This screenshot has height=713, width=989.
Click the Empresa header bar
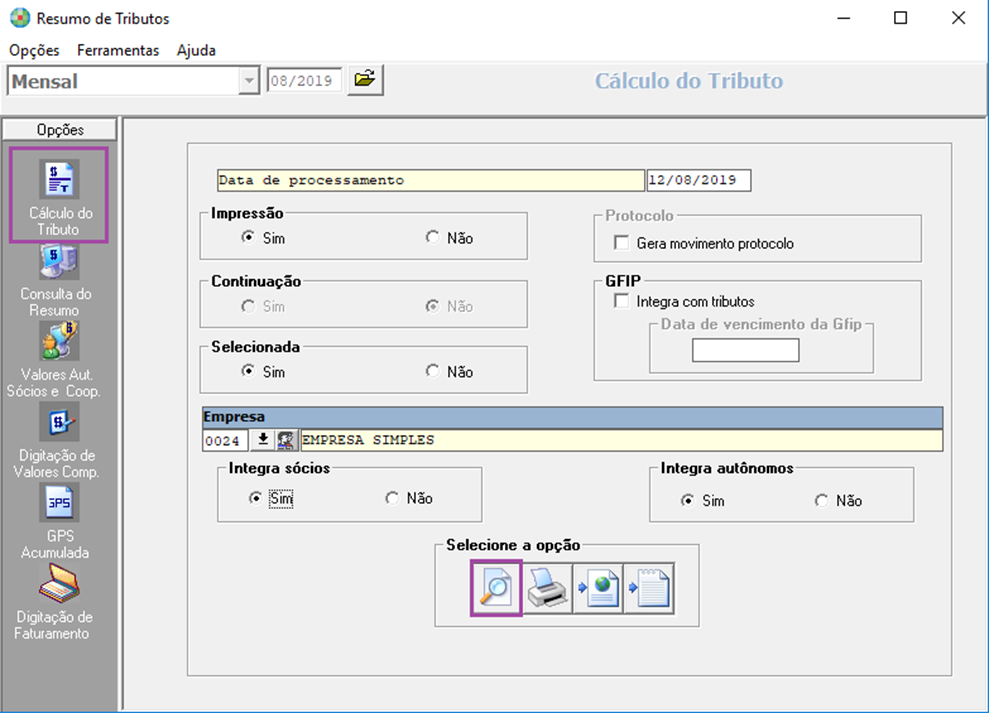[x=573, y=417]
